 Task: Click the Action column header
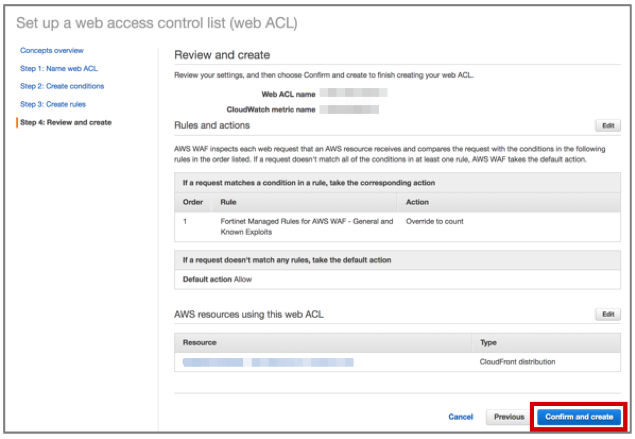click(417, 202)
